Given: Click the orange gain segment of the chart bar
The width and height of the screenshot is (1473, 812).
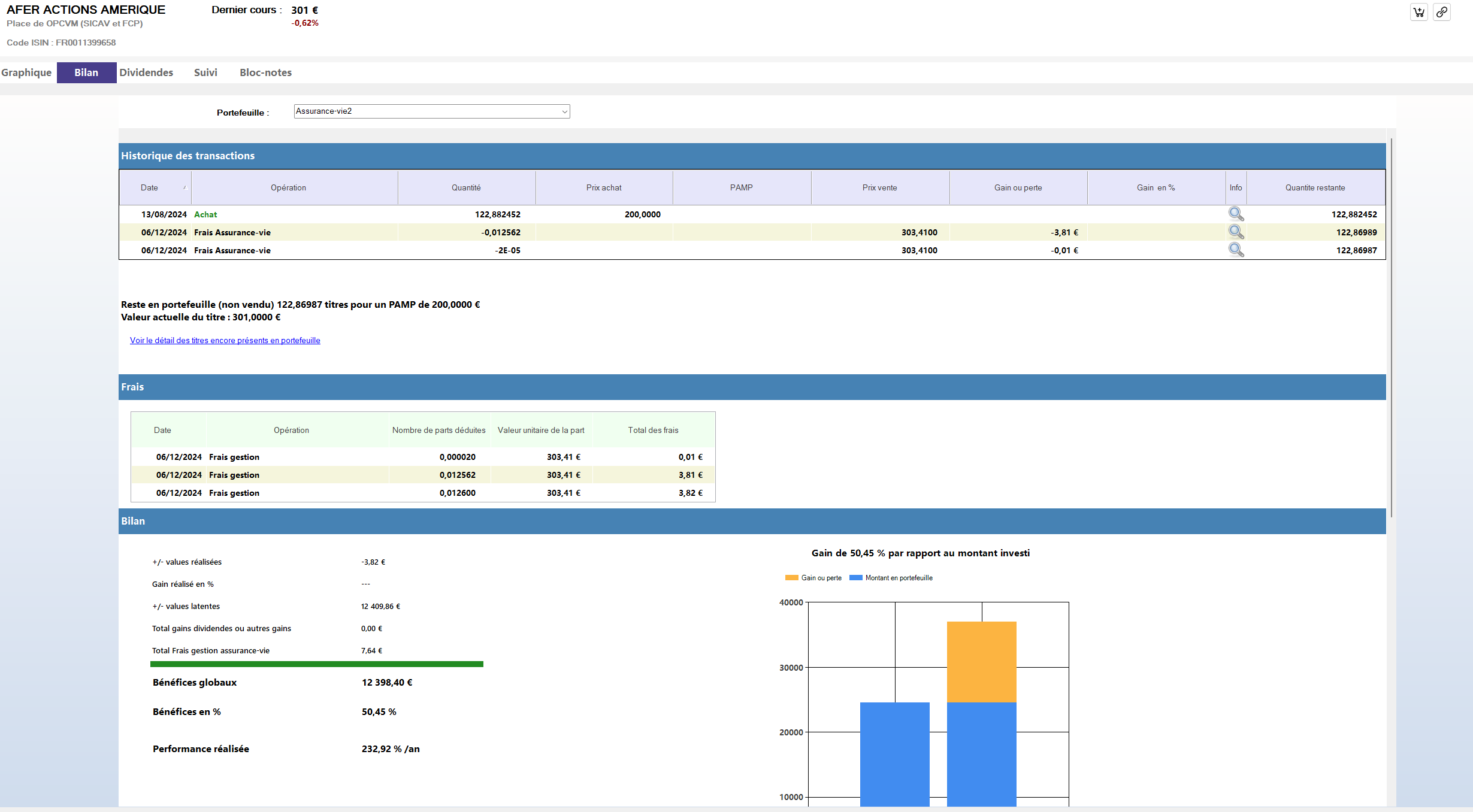Looking at the screenshot, I should click(982, 662).
